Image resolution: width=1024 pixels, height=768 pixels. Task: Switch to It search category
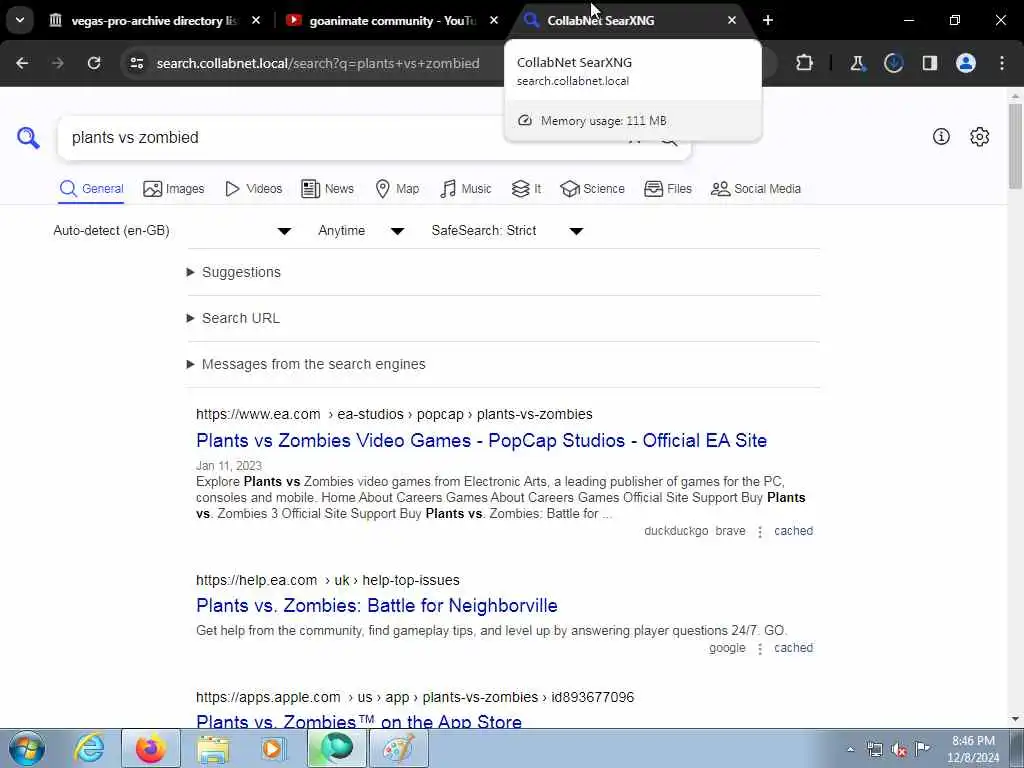click(x=526, y=189)
